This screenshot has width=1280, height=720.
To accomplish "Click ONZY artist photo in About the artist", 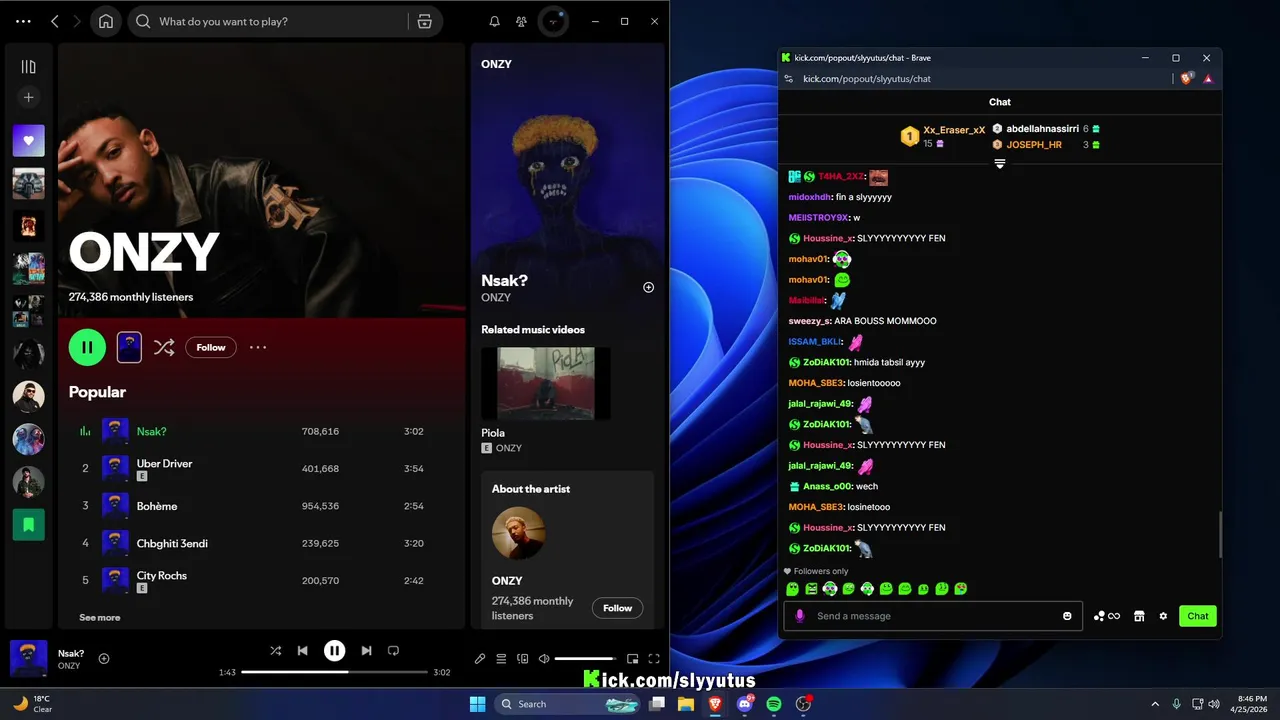I will tap(518, 533).
